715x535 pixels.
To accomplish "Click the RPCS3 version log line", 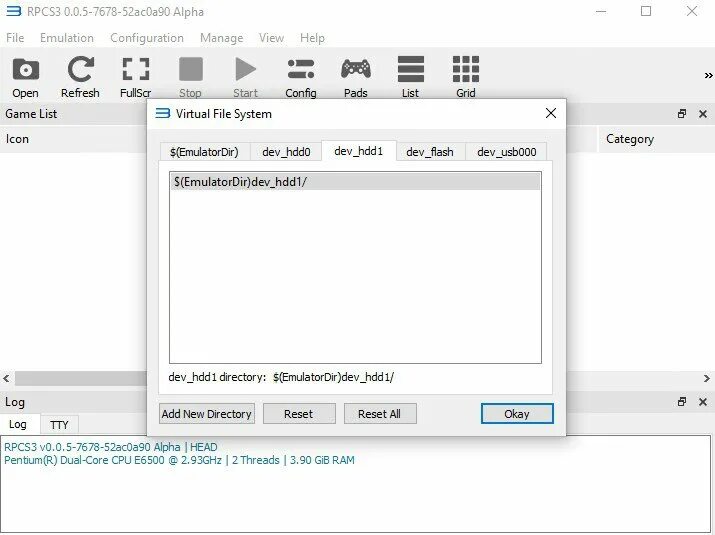I will [x=111, y=447].
